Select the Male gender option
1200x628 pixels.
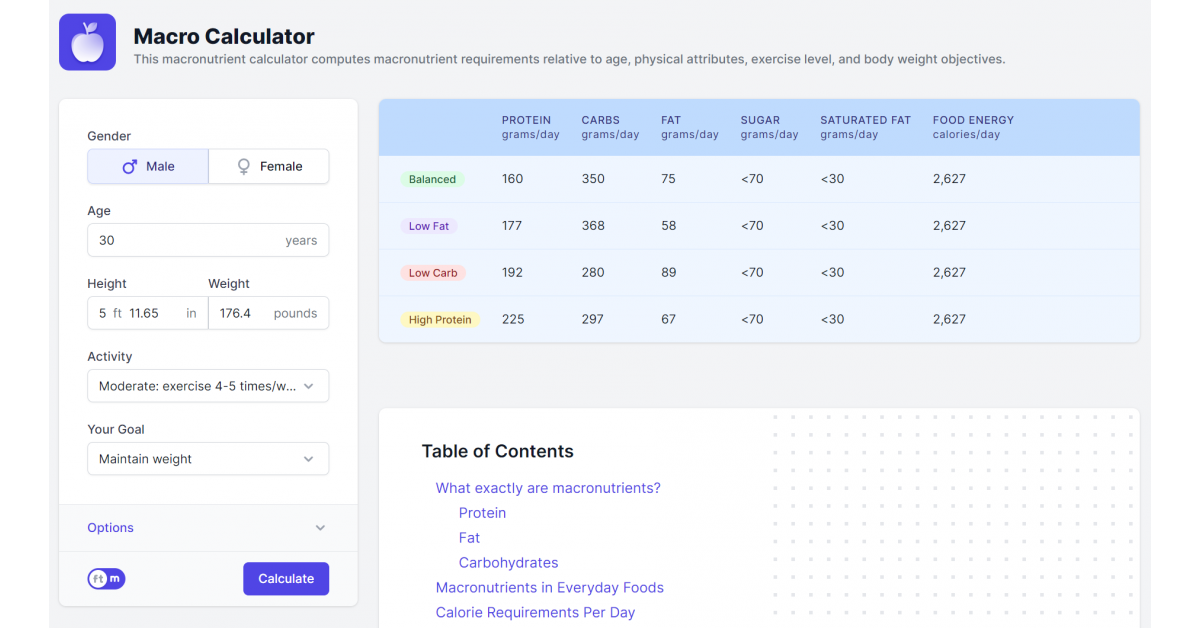tap(148, 167)
